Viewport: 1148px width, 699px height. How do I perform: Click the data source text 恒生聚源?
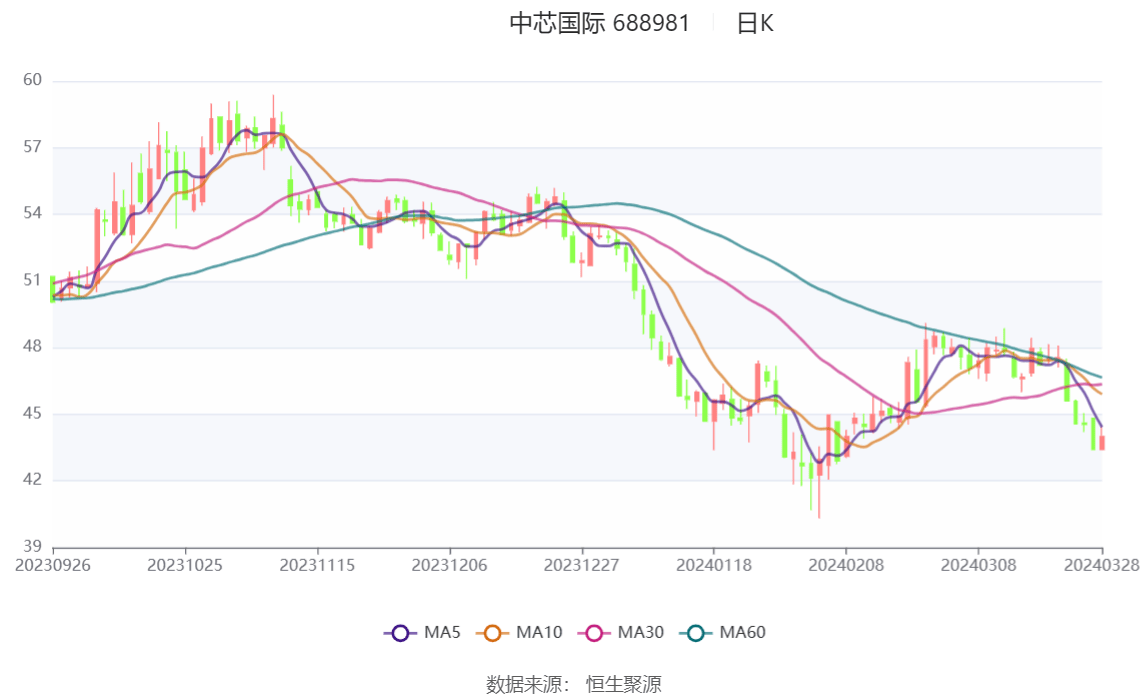(x=624, y=684)
